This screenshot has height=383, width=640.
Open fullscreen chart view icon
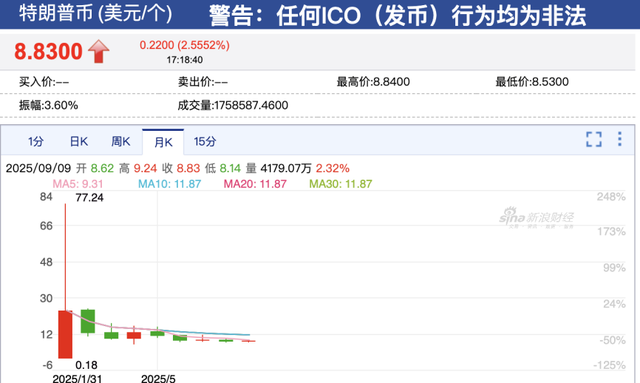594,139
